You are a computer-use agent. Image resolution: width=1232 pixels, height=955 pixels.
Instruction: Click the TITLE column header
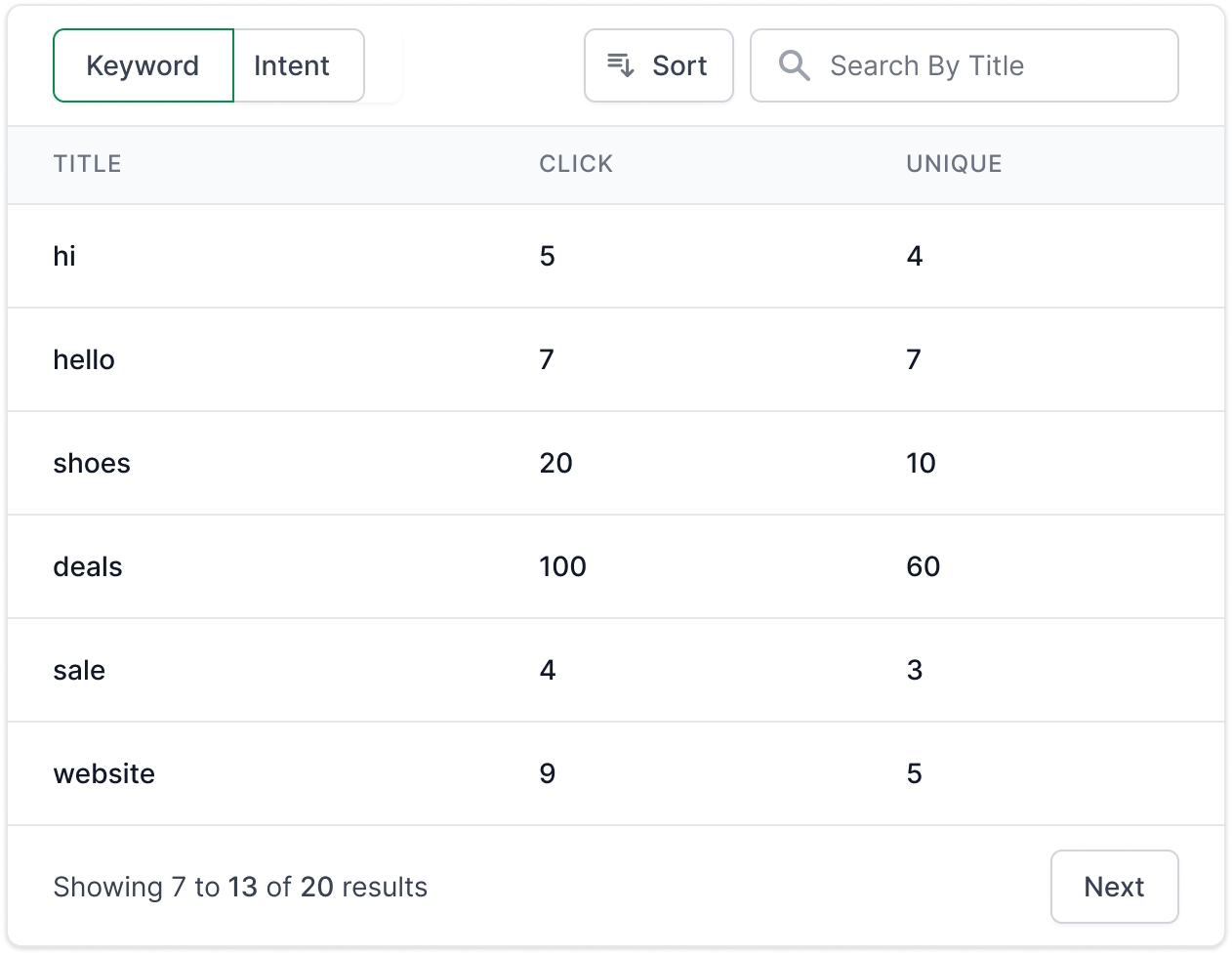coord(88,164)
